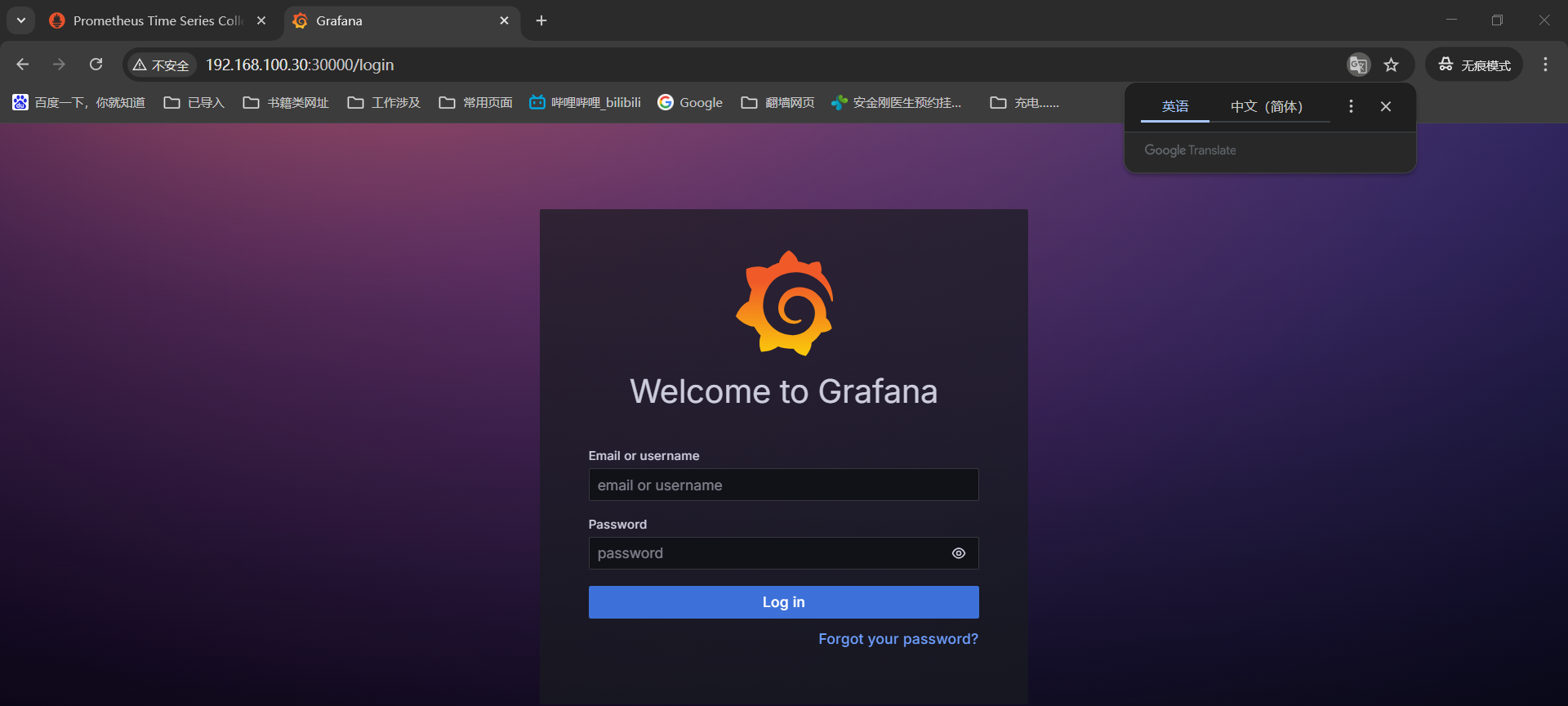Close the Grafana tab
Image resolution: width=1568 pixels, height=706 pixels.
click(x=504, y=20)
